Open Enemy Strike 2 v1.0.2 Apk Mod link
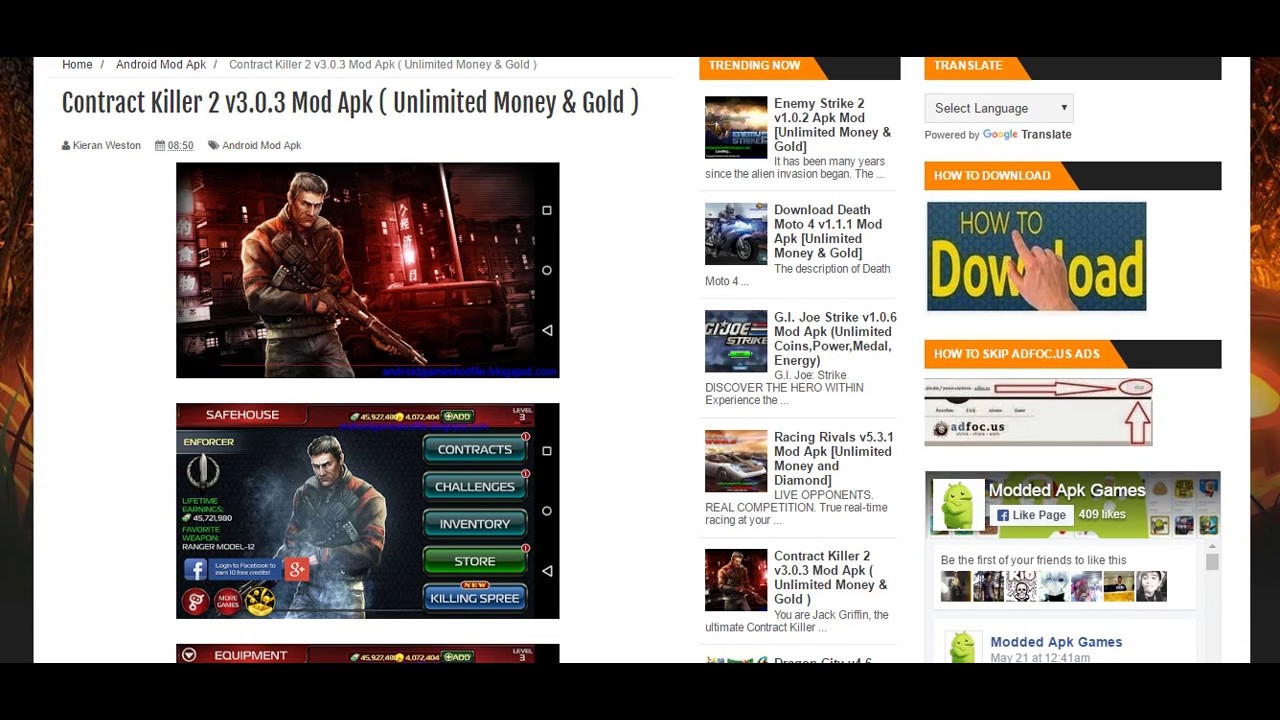Viewport: 1280px width, 720px height. point(832,125)
